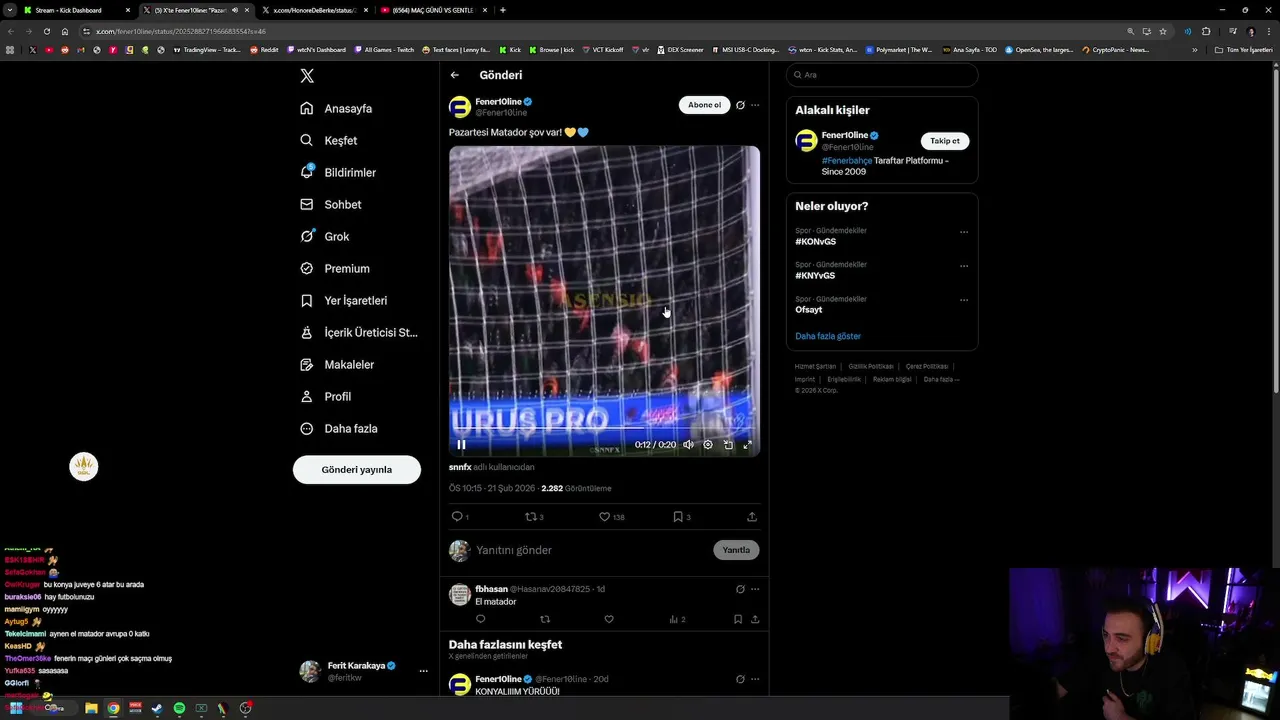This screenshot has height=720, width=1280.
Task: Open more options on fbhasan's reply
Action: point(755,589)
